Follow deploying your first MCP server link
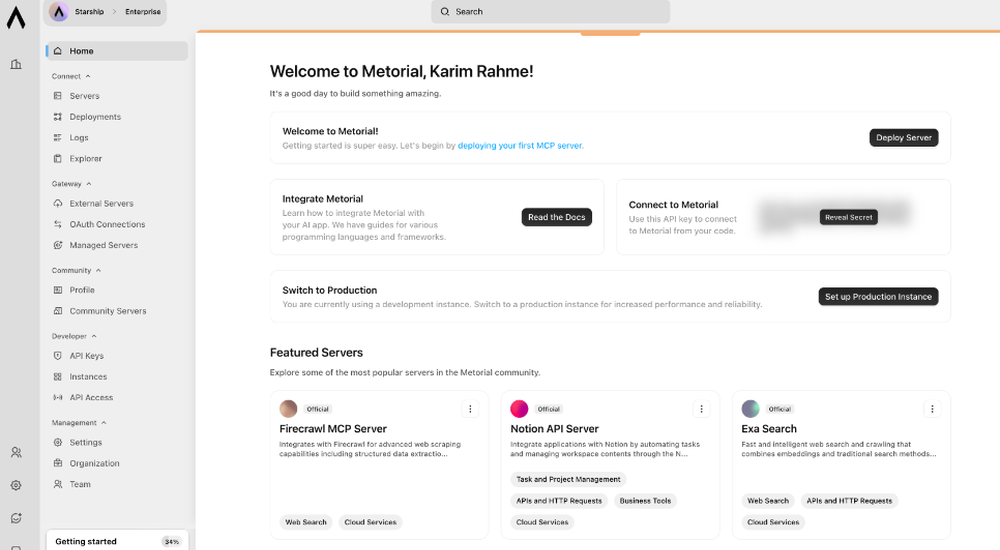Viewport: 1000px width, 550px height. pos(520,145)
